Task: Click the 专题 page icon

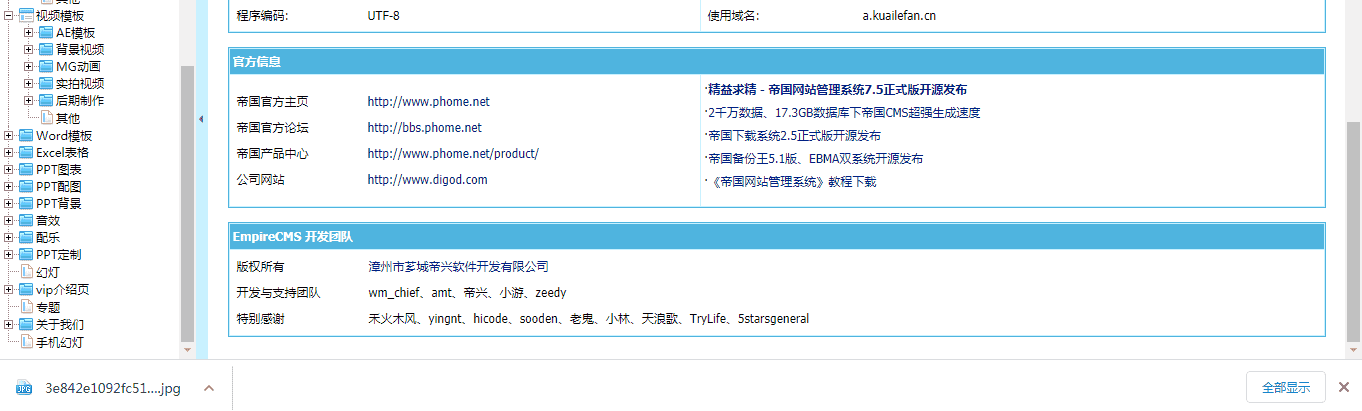Action: click(x=27, y=307)
